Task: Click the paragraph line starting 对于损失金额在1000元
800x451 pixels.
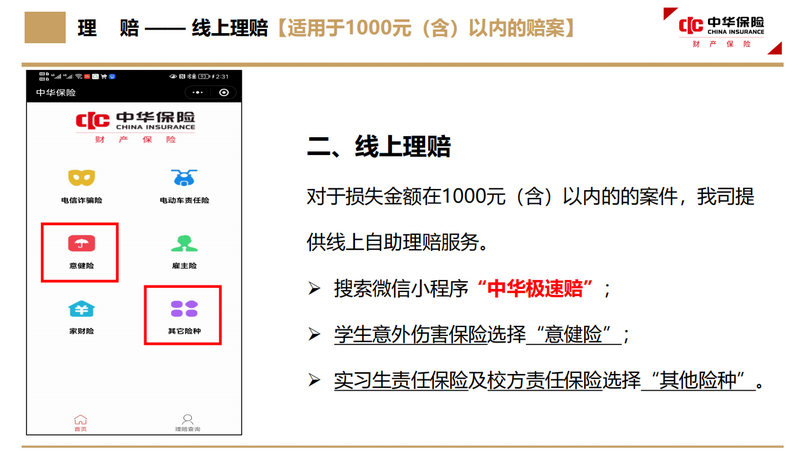Action: pyautogui.click(x=530, y=196)
